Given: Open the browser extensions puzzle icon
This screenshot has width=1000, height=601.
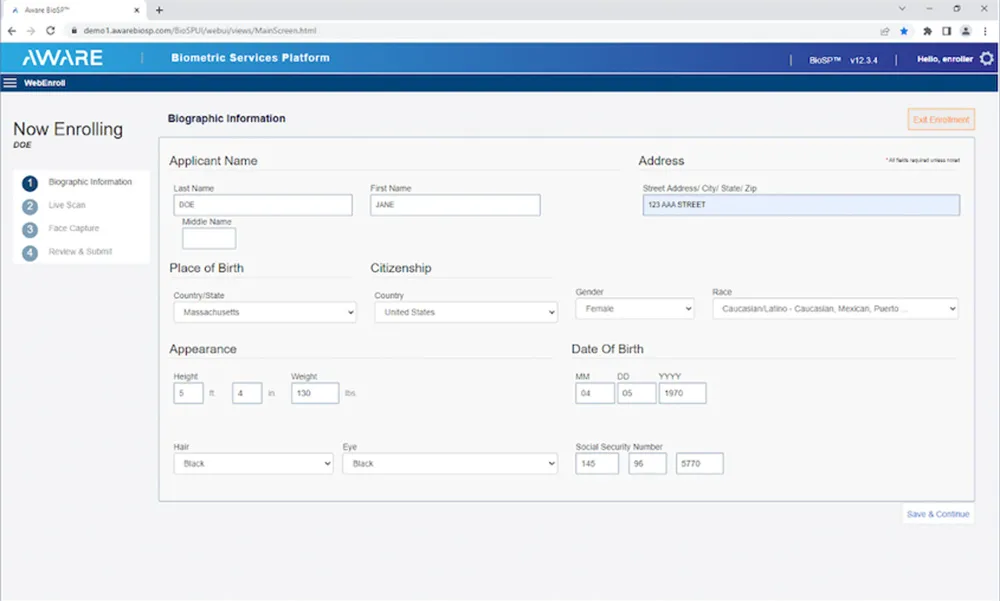Looking at the screenshot, I should tap(927, 31).
